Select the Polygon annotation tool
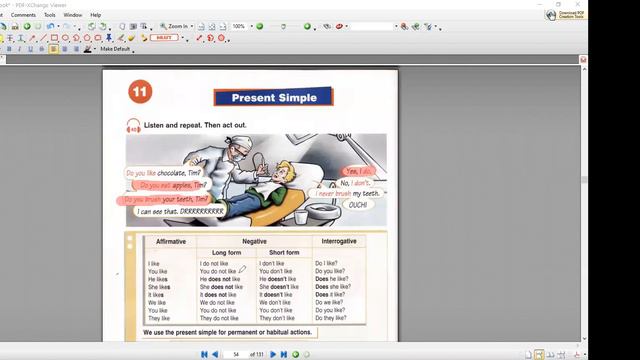This screenshot has width=640, height=360. point(87,38)
